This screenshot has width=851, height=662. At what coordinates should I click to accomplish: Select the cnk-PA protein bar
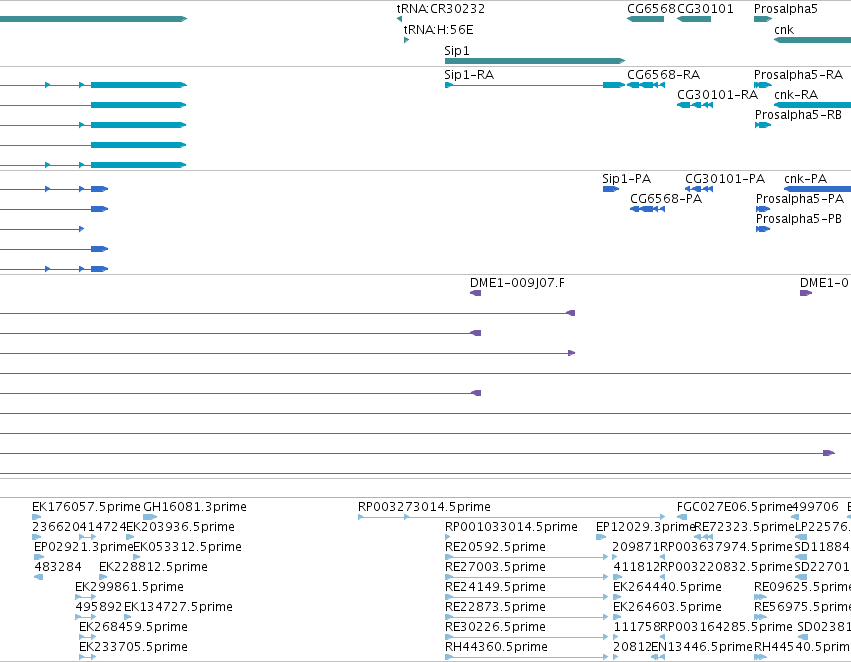click(x=817, y=189)
